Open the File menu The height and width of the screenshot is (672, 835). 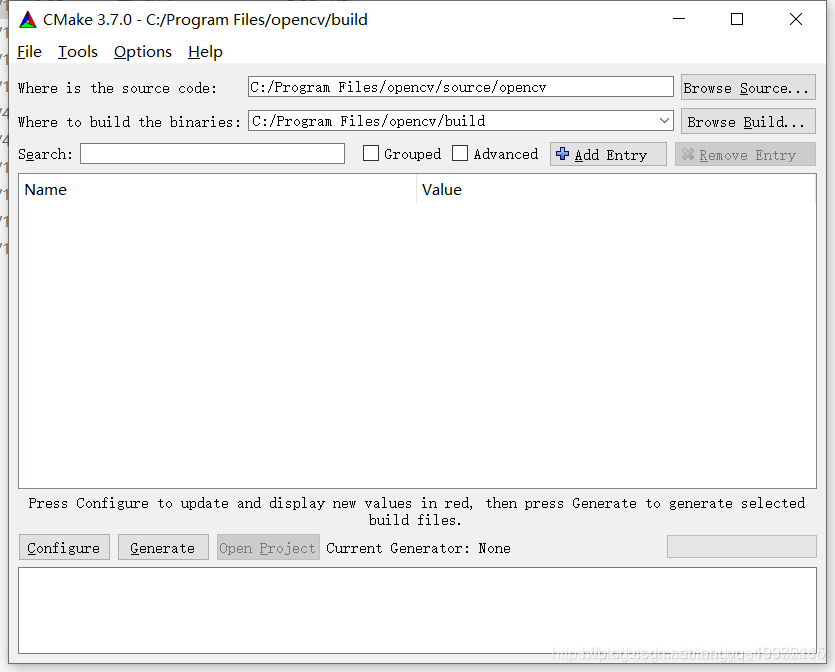click(x=29, y=52)
